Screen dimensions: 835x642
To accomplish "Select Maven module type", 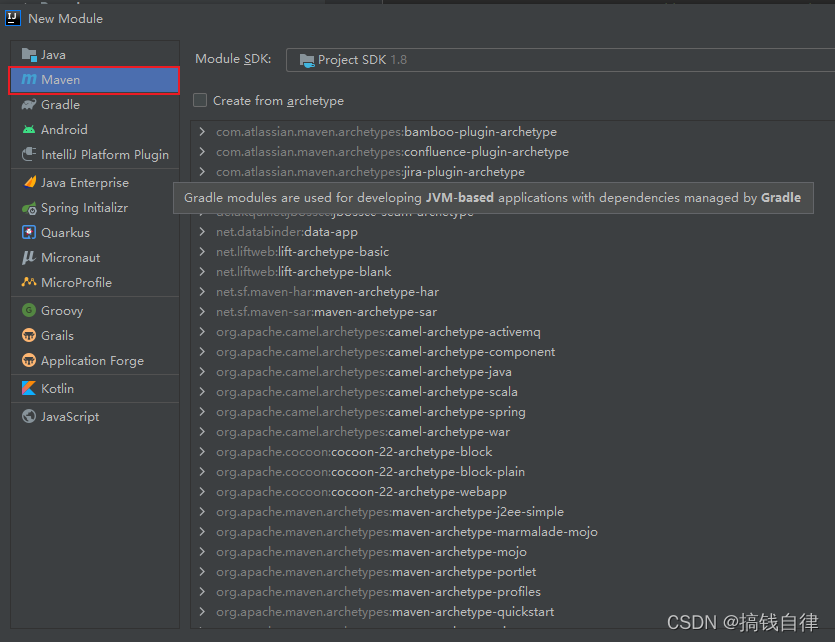I will 95,80.
